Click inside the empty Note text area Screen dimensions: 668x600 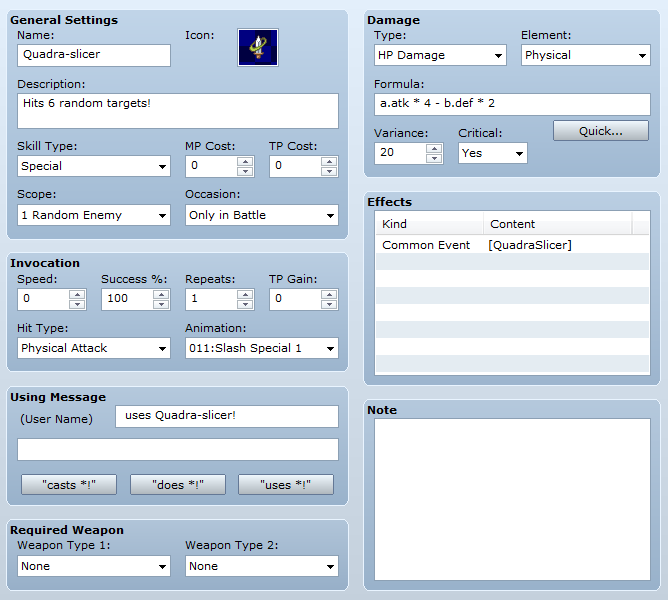[x=512, y=499]
